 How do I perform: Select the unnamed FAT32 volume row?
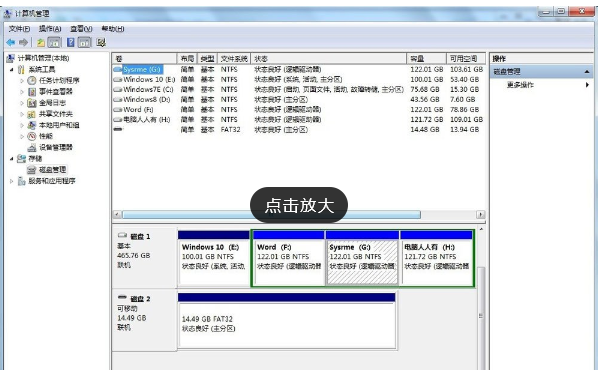298,129
